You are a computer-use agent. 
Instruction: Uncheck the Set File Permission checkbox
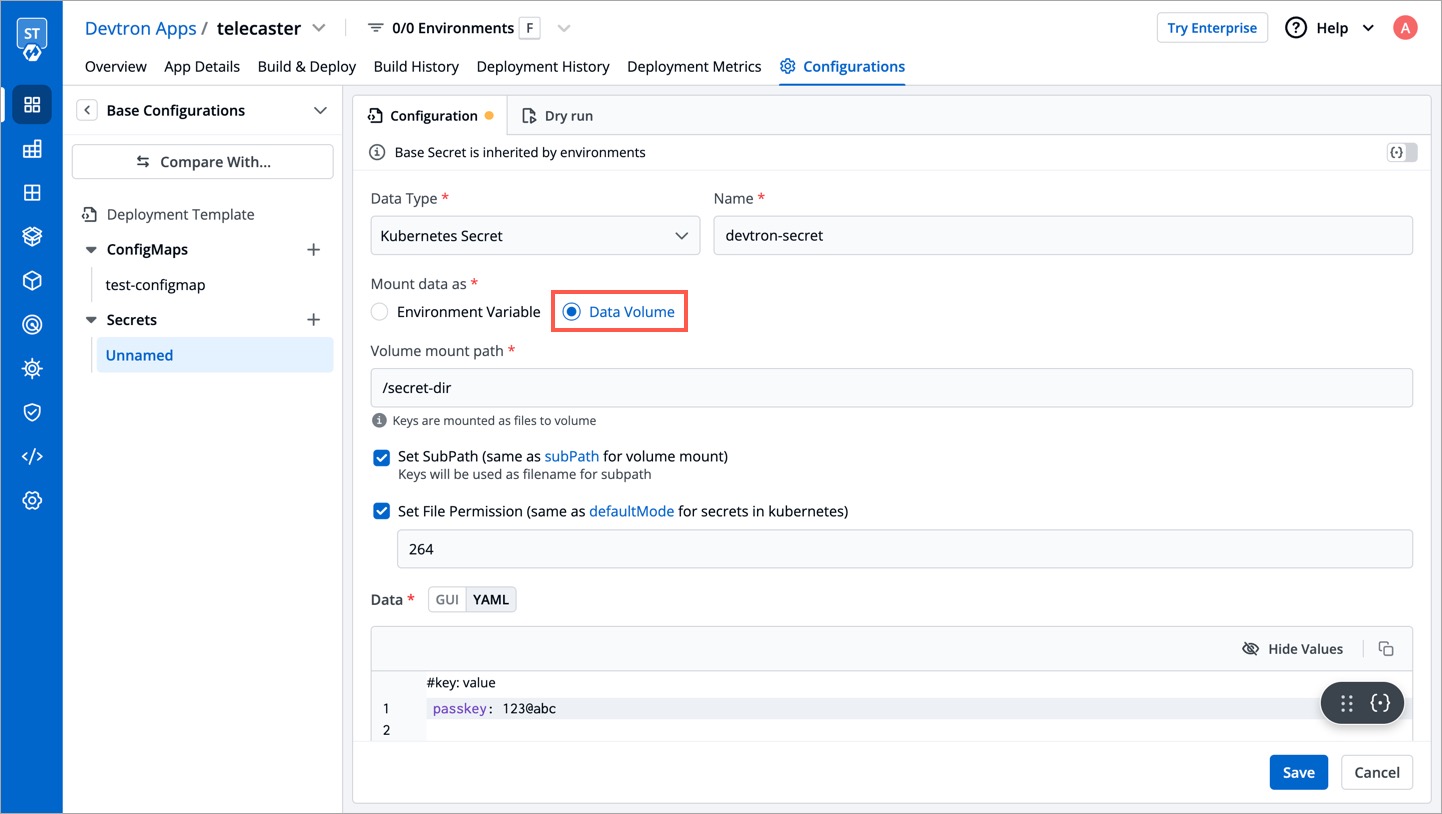(381, 511)
